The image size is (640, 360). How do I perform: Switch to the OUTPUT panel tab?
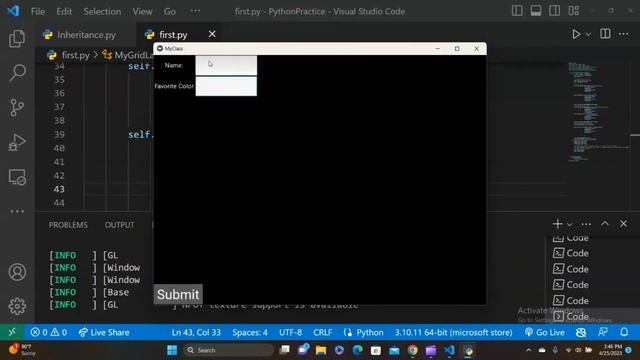(119, 225)
